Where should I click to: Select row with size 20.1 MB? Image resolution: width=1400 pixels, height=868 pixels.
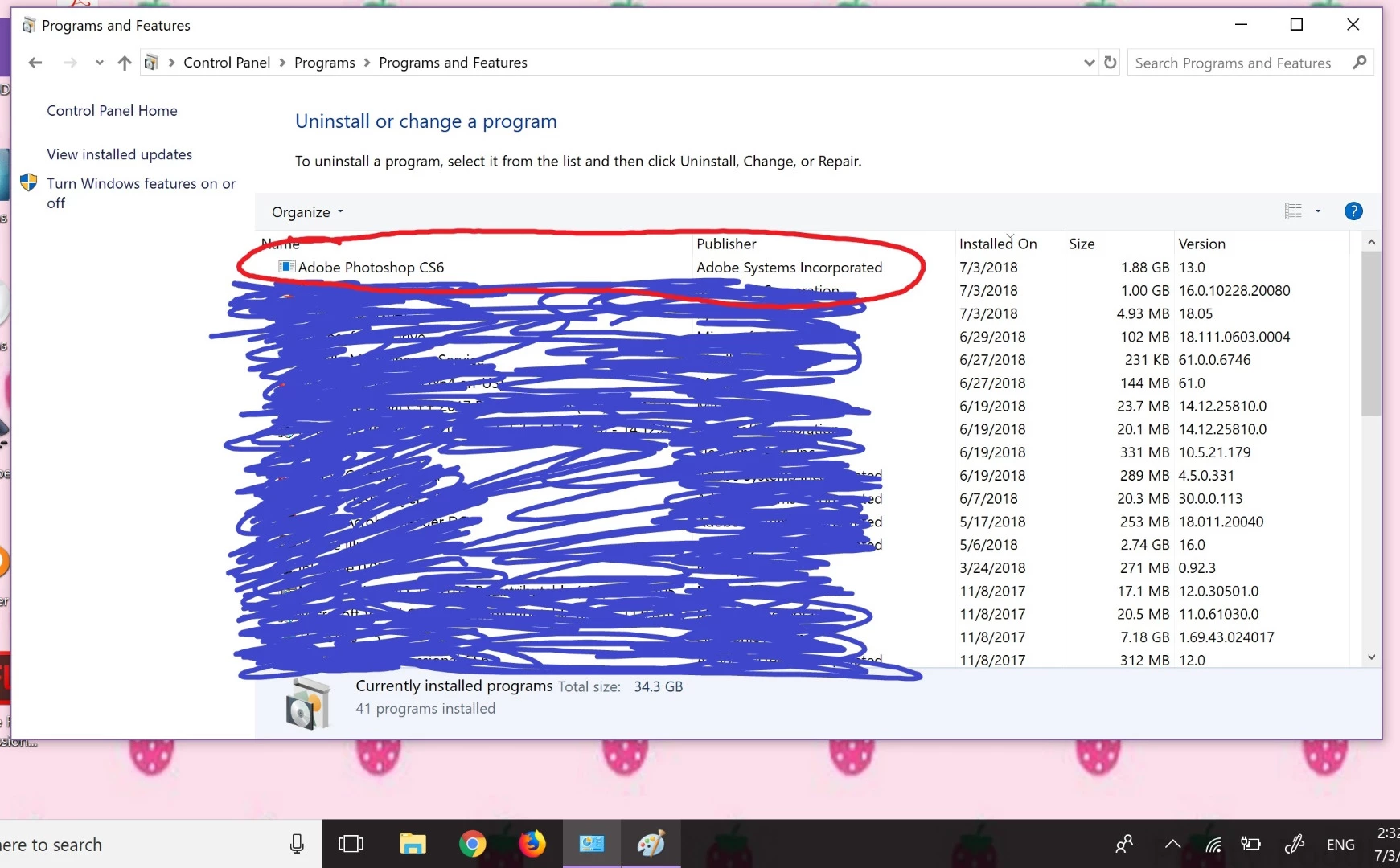[x=804, y=430]
